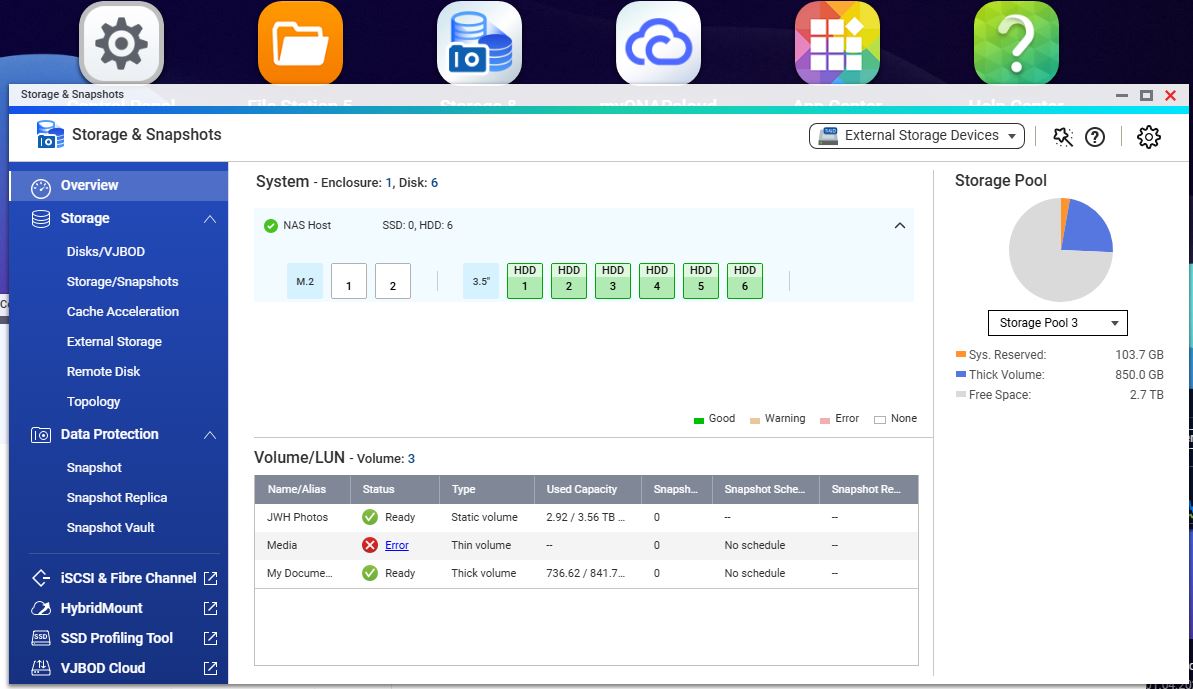The height and width of the screenshot is (689, 1193).
Task: Open the Snapshot Replica page
Action: (117, 498)
